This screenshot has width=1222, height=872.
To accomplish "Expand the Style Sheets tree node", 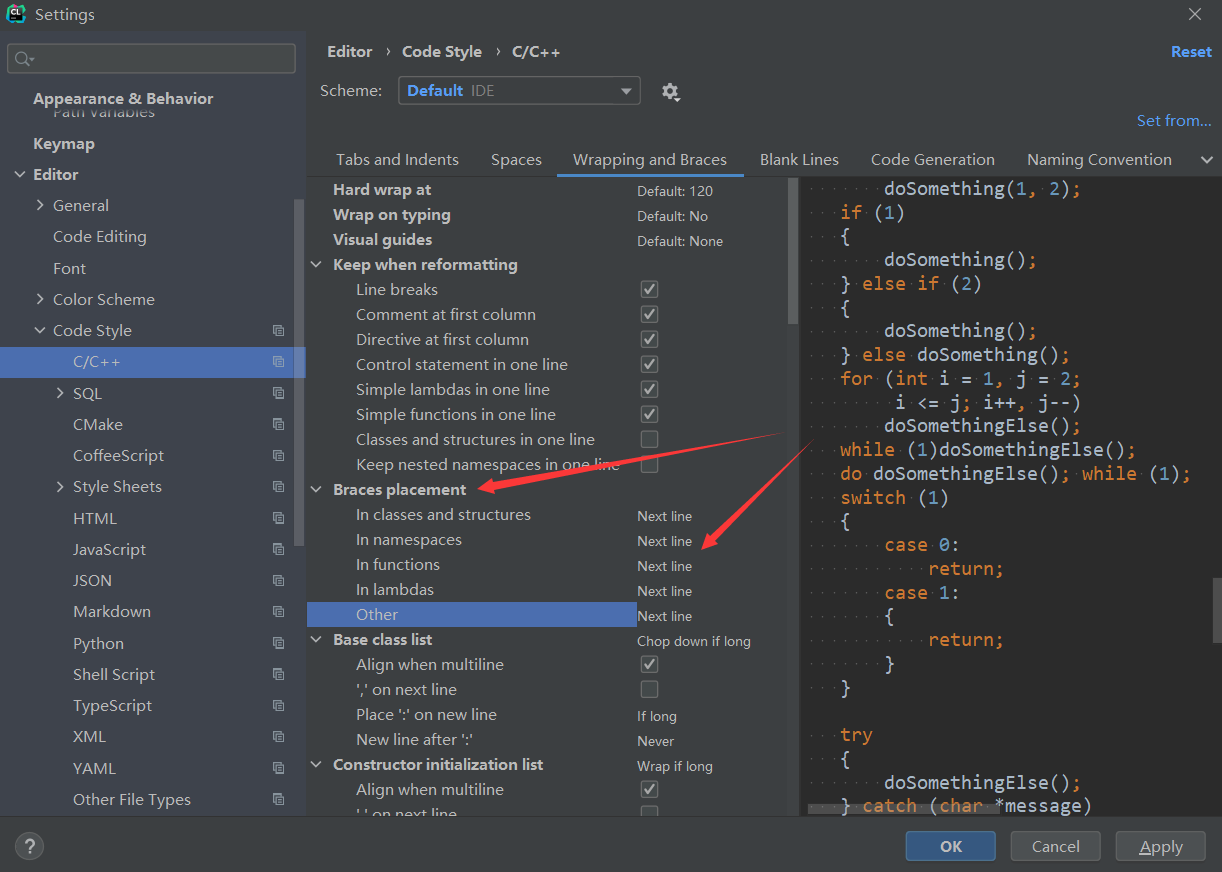I will pyautogui.click(x=60, y=487).
